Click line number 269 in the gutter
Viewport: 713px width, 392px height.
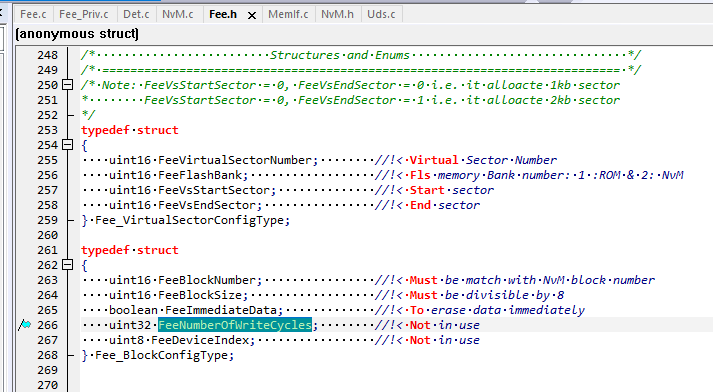click(x=48, y=370)
